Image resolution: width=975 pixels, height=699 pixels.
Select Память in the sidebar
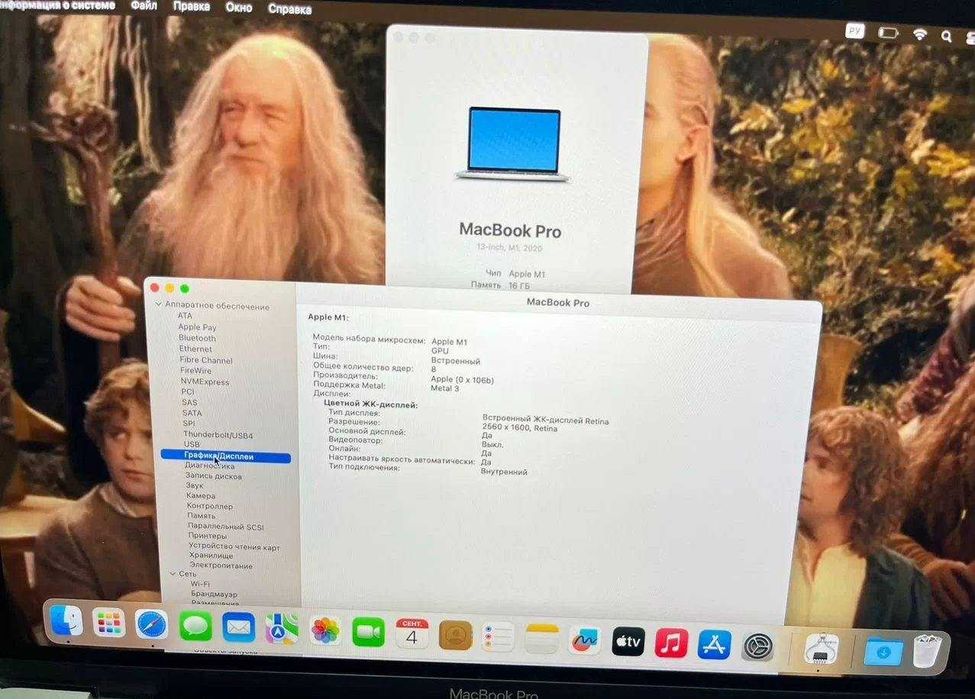point(201,516)
